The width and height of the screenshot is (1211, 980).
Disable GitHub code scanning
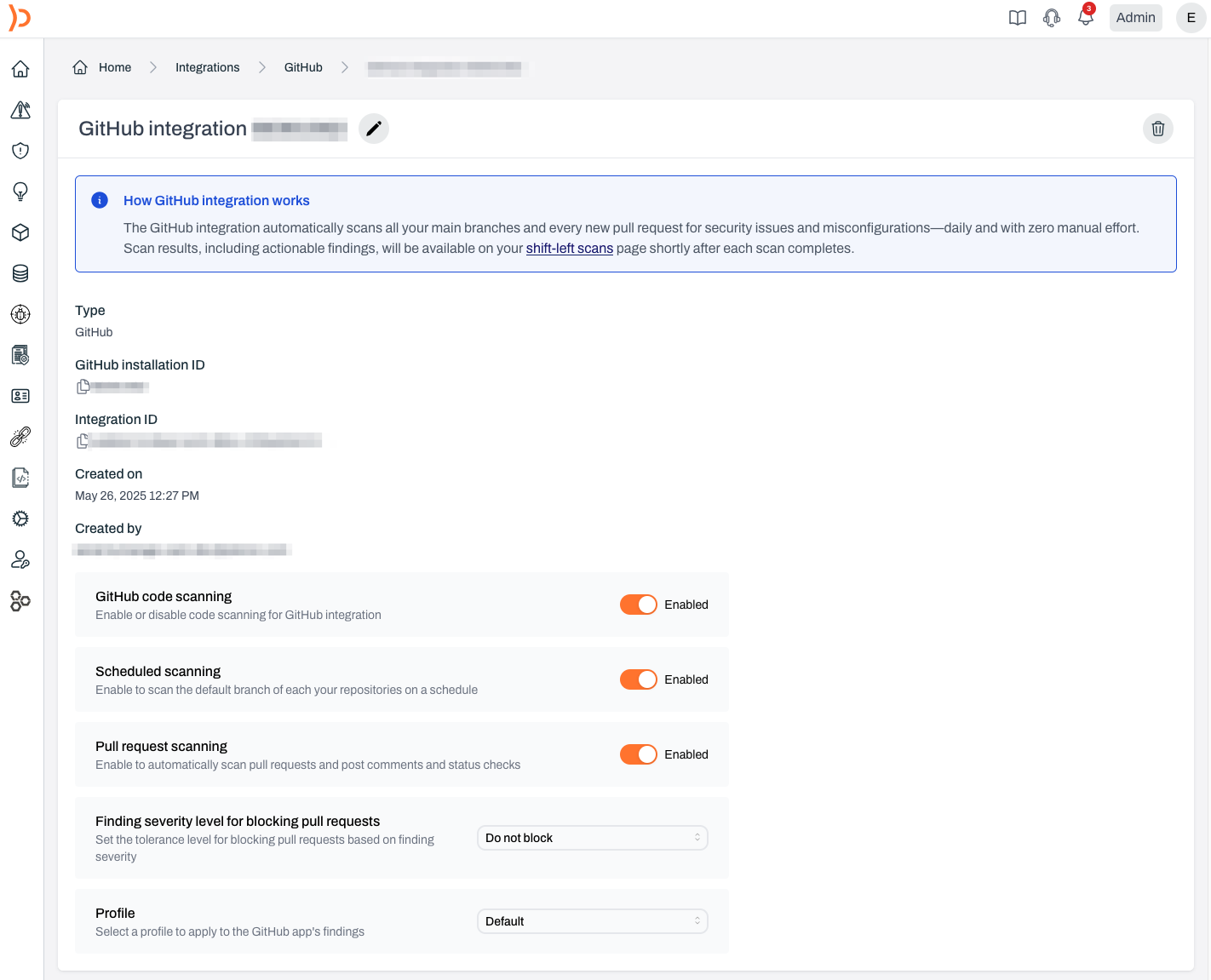tap(638, 605)
